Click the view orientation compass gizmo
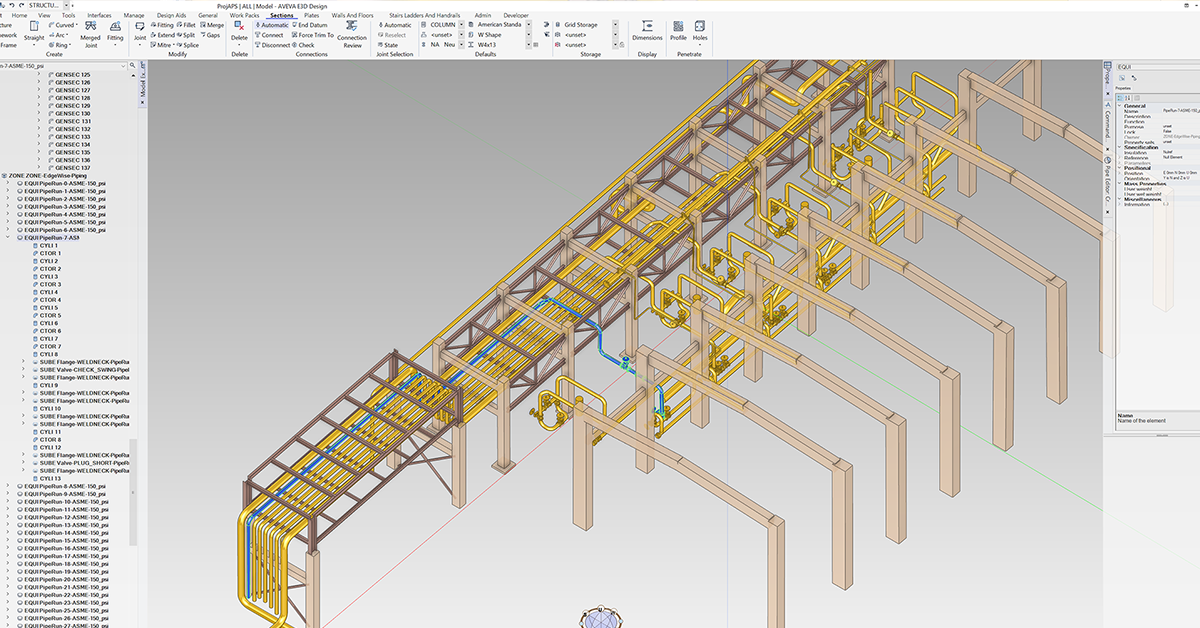This screenshot has width=1200, height=628. point(600,617)
